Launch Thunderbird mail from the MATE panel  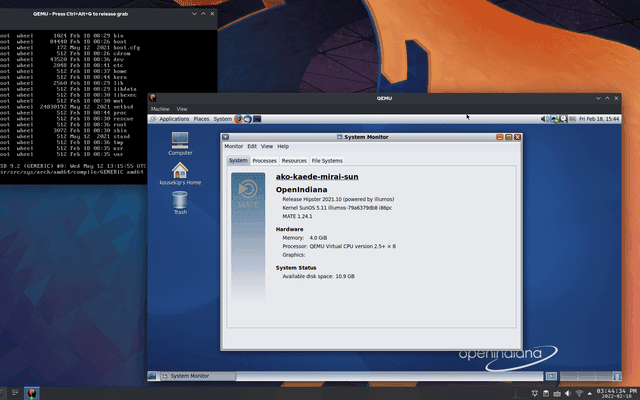247,119
